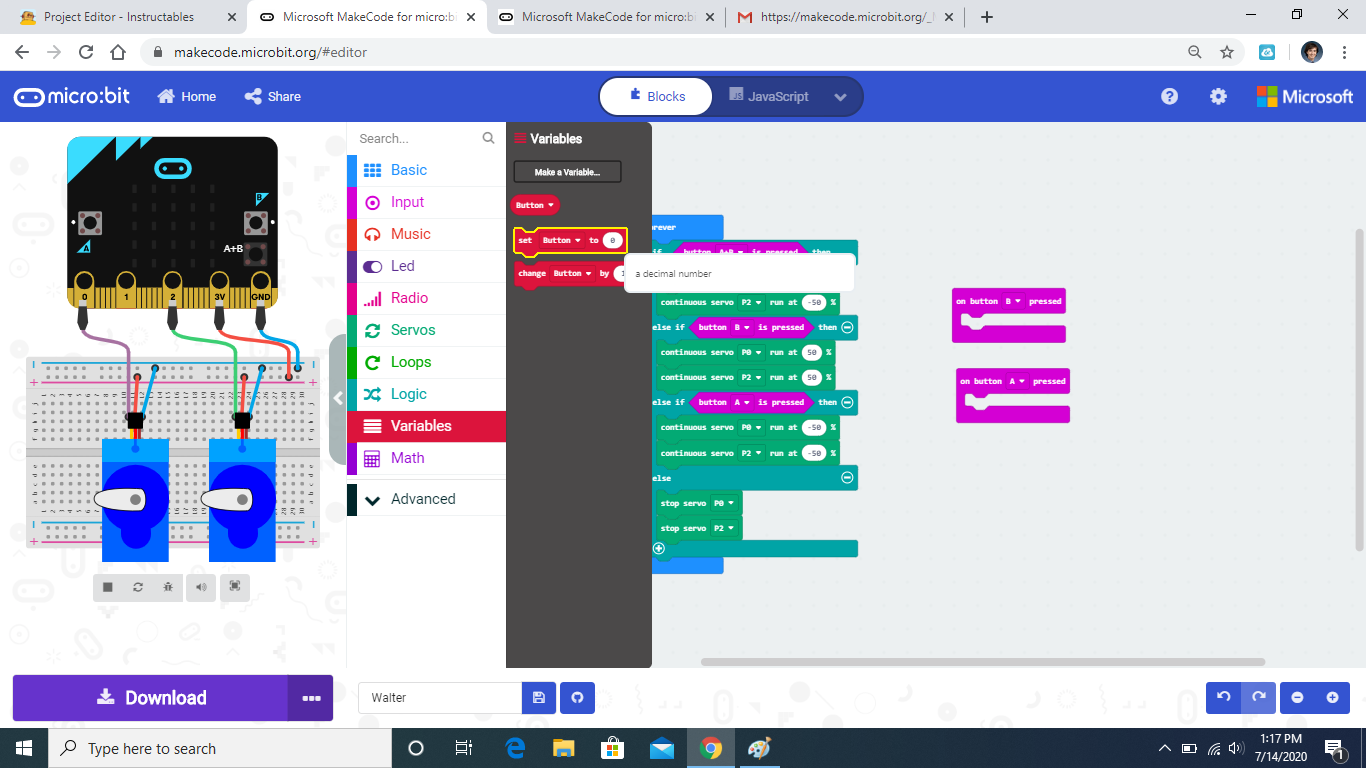Image resolution: width=1366 pixels, height=768 pixels.
Task: Open the dropdown arrow beside JavaScript
Action: pyautogui.click(x=840, y=97)
